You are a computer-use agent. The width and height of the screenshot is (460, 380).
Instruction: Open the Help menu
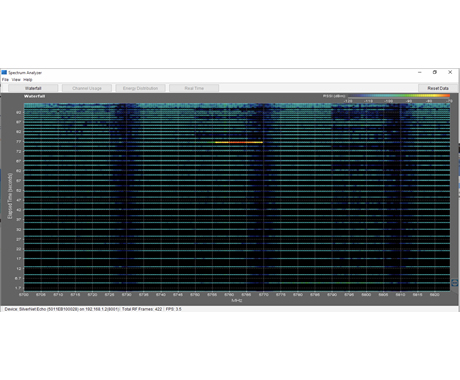[x=28, y=80]
